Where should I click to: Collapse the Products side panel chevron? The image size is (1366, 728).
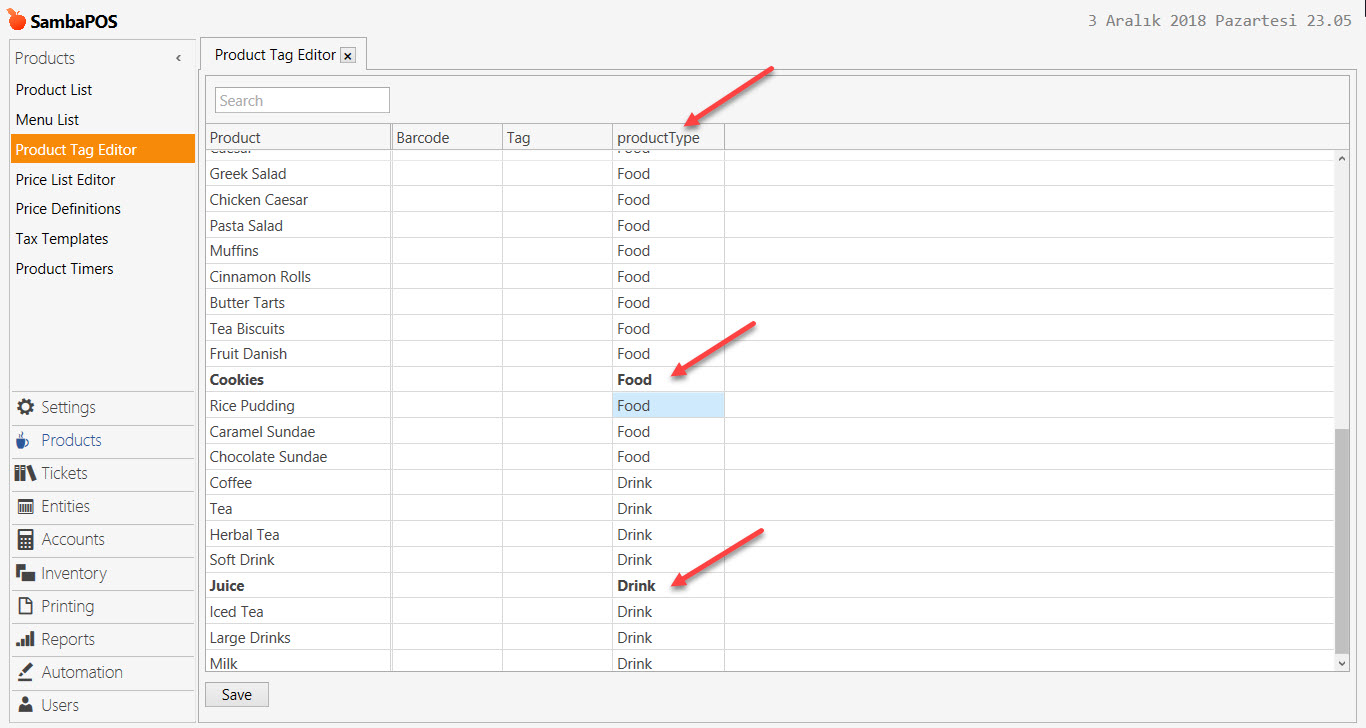(x=178, y=58)
